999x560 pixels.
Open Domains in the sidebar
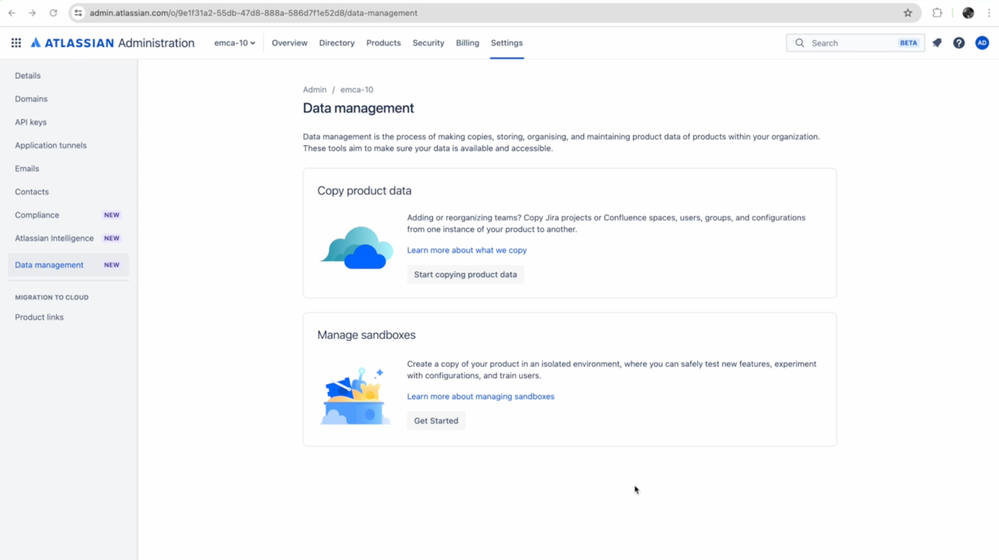click(x=31, y=99)
